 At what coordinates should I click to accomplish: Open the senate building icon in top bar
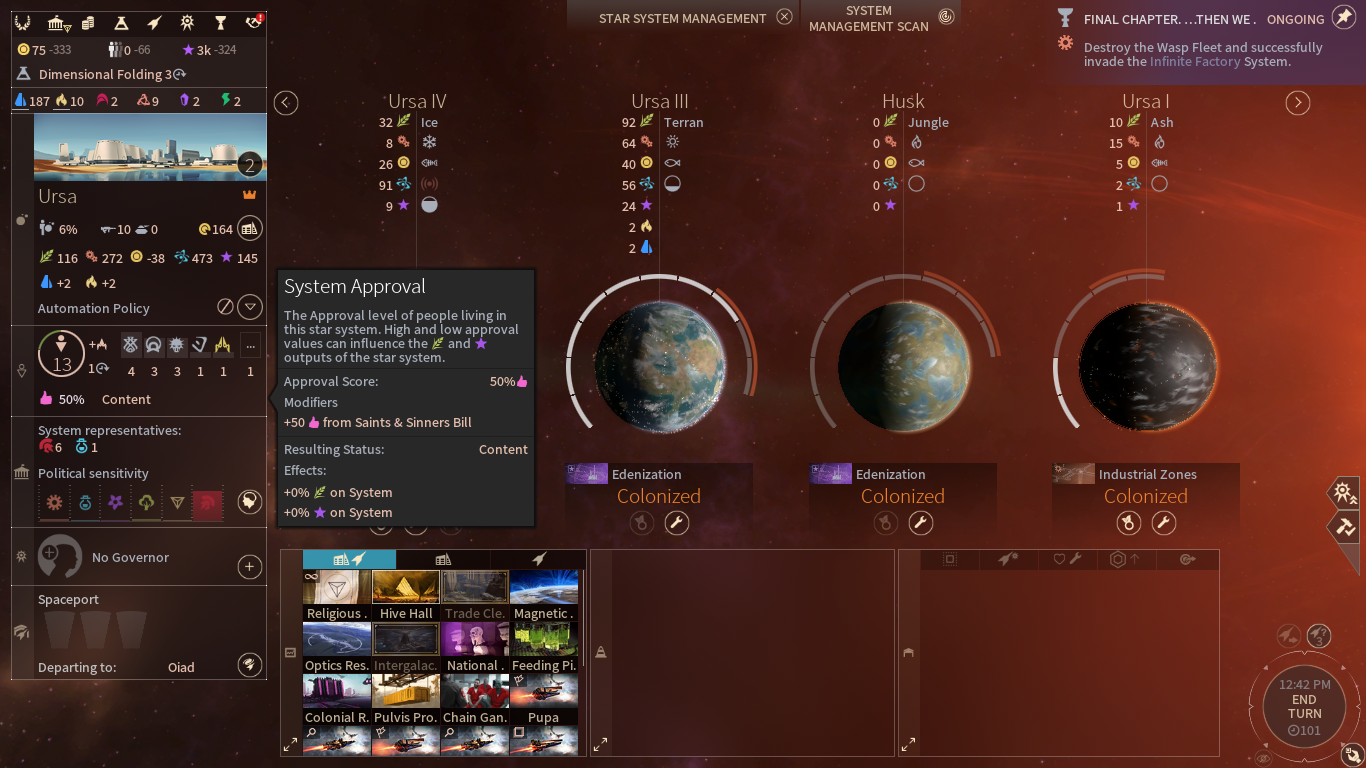(x=59, y=22)
